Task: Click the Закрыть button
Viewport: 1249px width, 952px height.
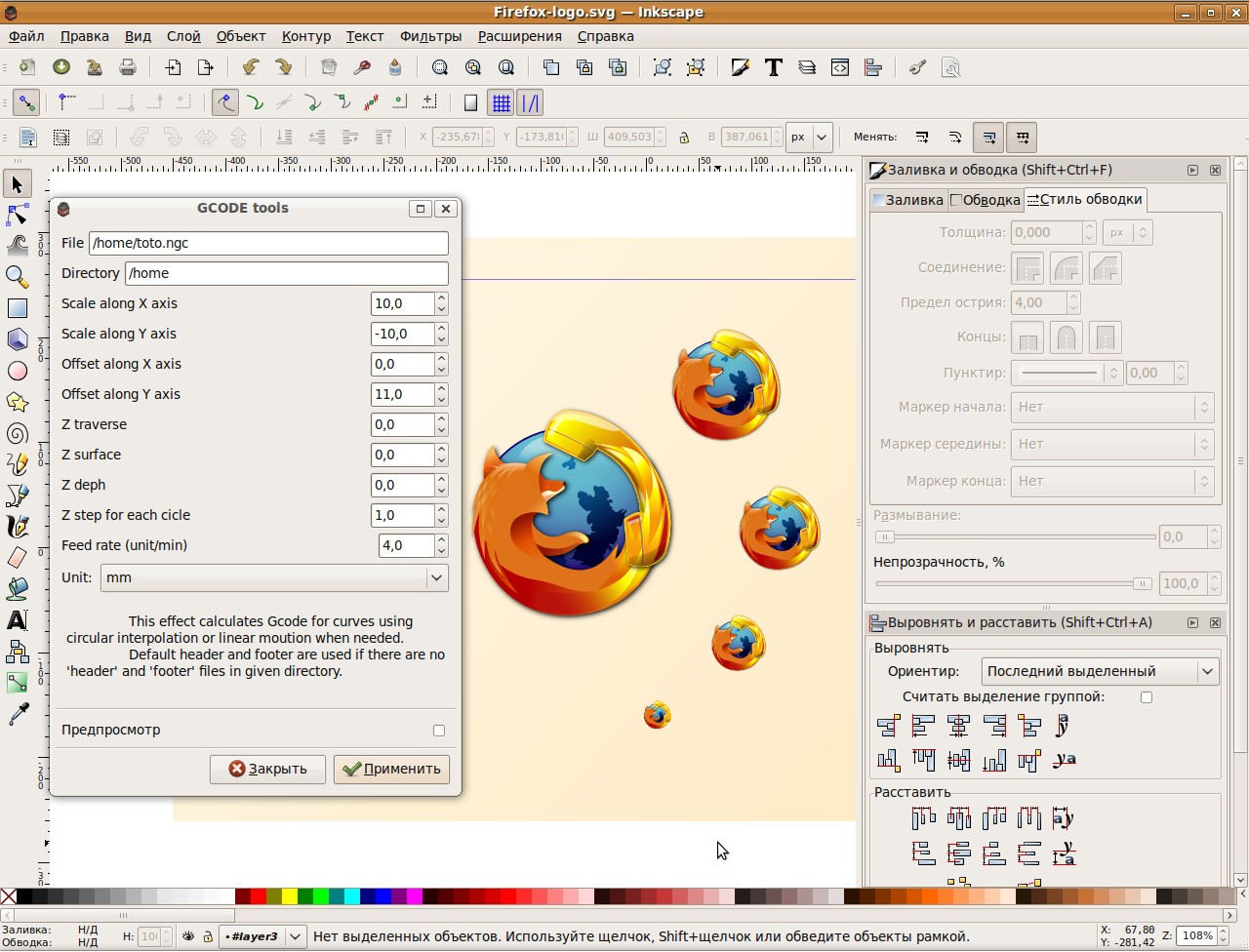Action: pos(267,769)
